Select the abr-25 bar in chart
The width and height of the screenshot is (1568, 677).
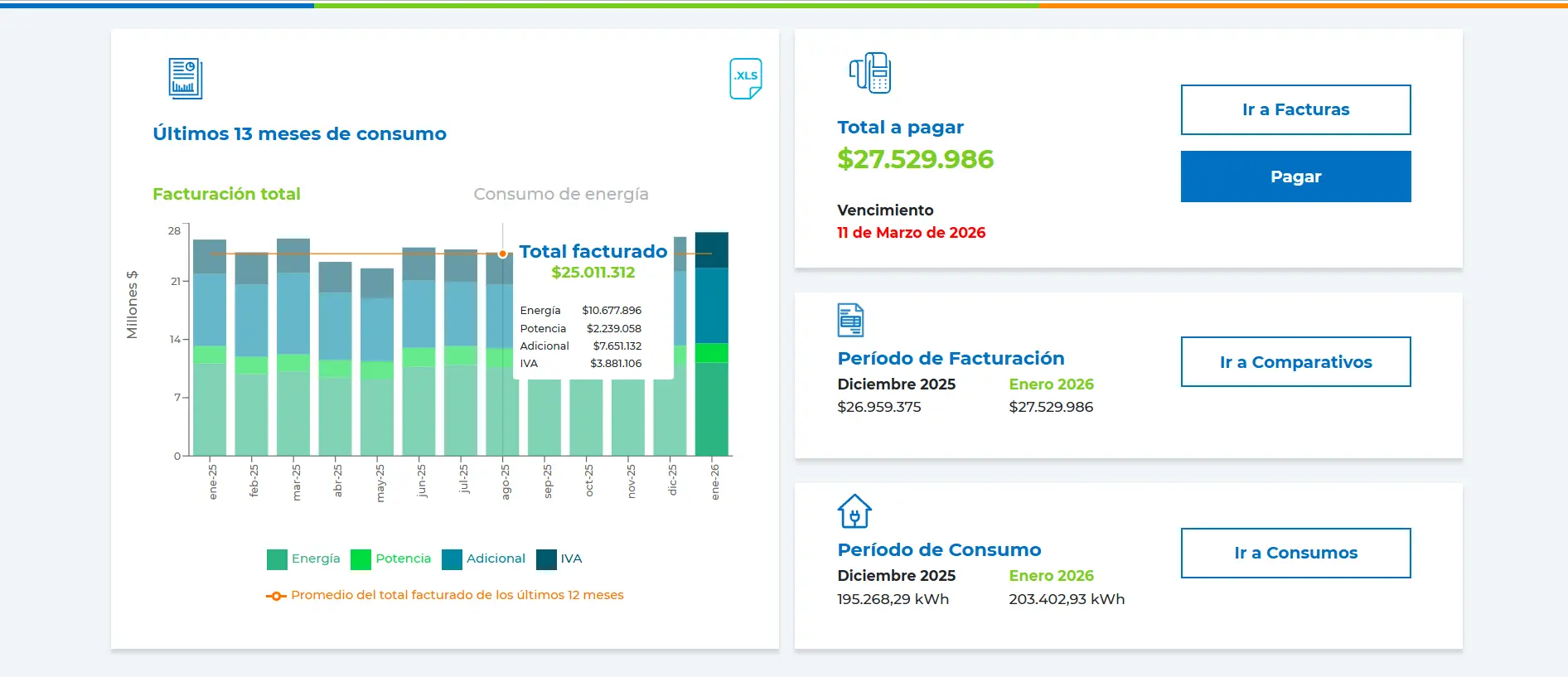(335, 359)
